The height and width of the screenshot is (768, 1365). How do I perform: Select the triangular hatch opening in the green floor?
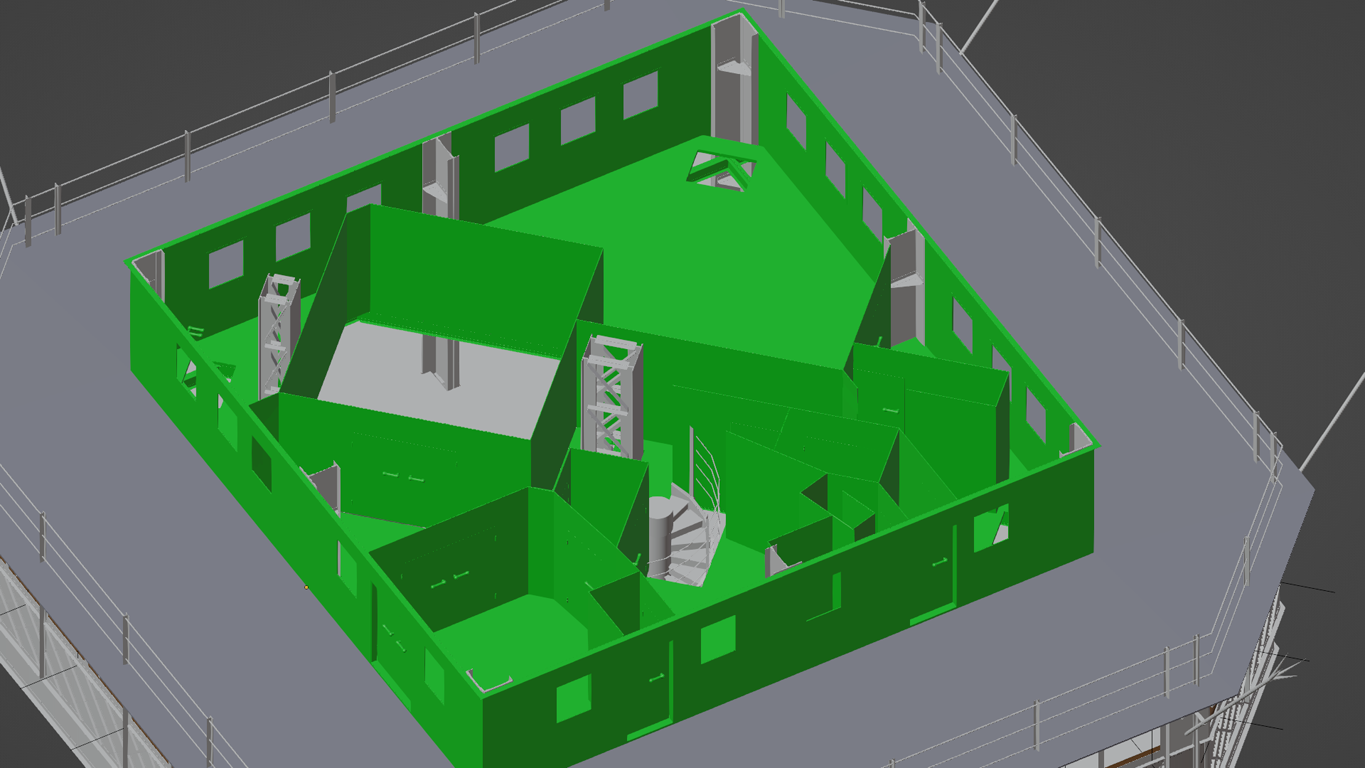click(719, 167)
